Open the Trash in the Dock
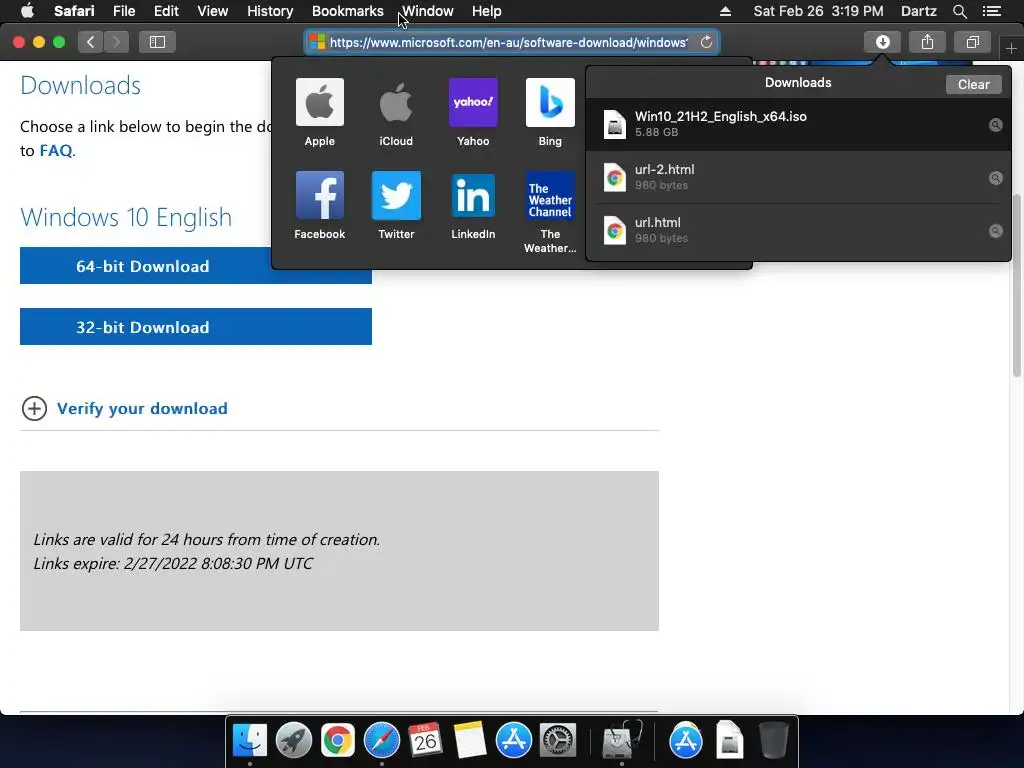The height and width of the screenshot is (768, 1024). (x=773, y=740)
